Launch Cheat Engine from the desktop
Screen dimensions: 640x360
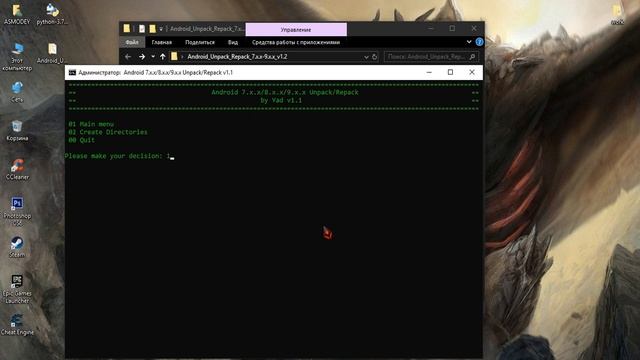17,324
